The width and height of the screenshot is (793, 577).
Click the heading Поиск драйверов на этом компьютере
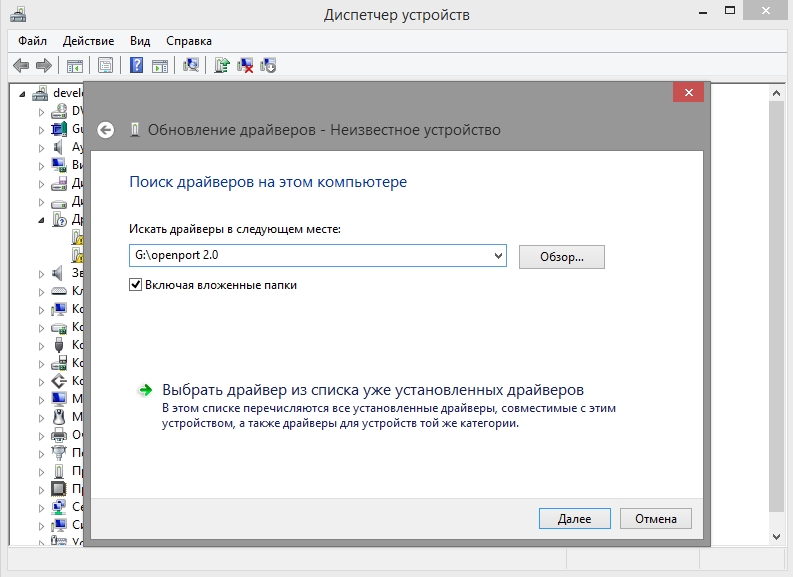(268, 182)
